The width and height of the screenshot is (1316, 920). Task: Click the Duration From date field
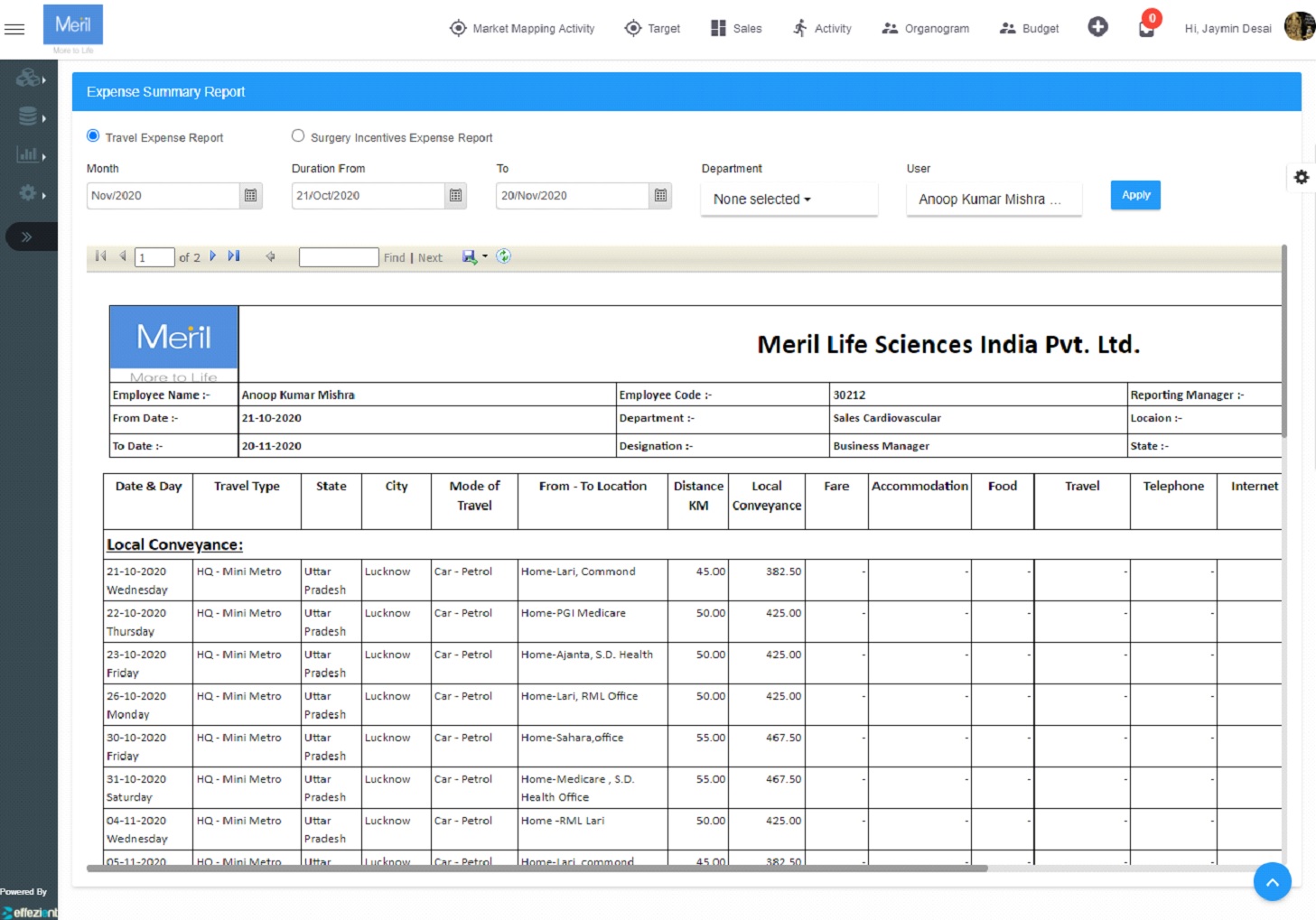pos(368,196)
